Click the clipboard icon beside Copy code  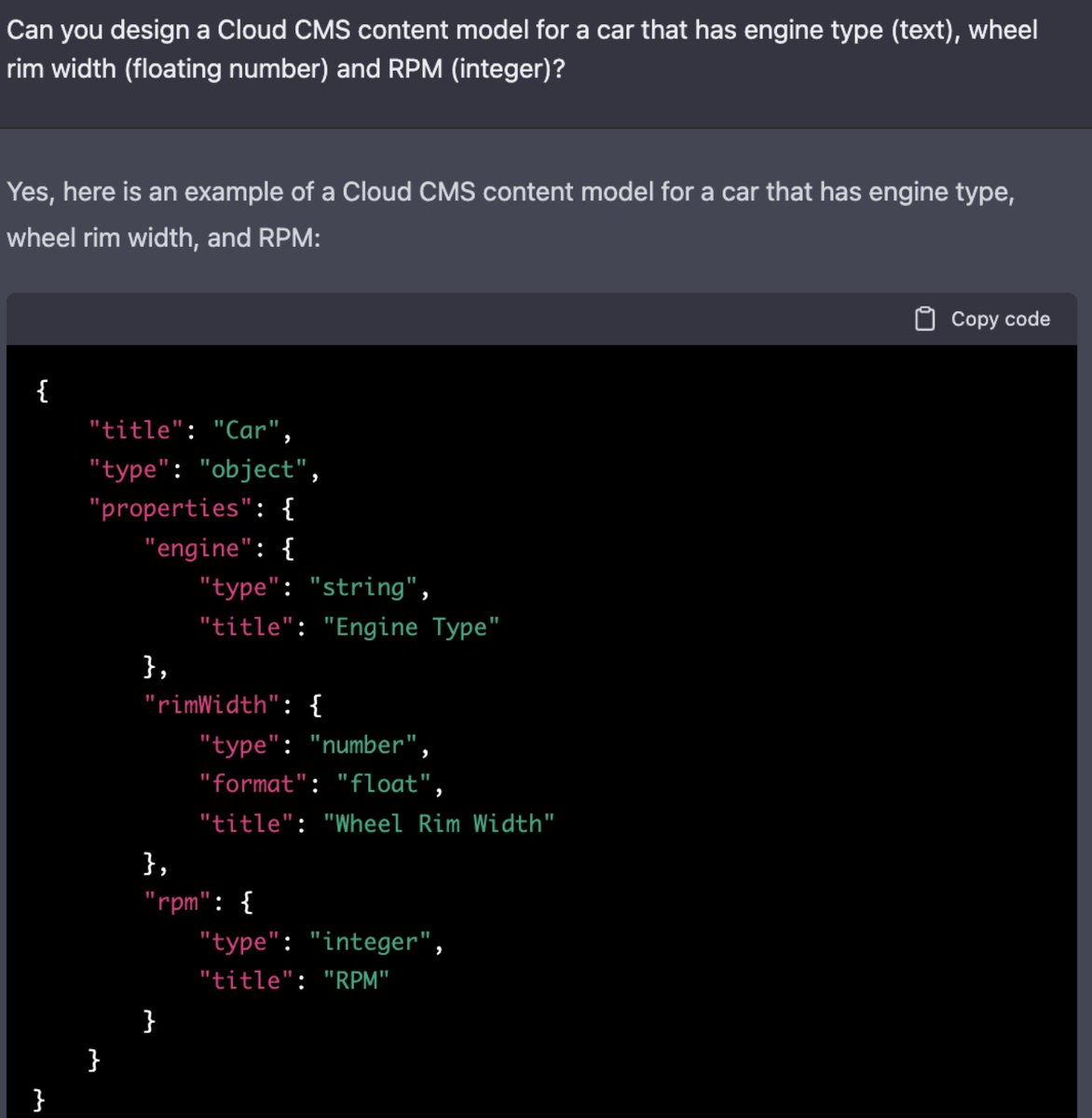[924, 319]
